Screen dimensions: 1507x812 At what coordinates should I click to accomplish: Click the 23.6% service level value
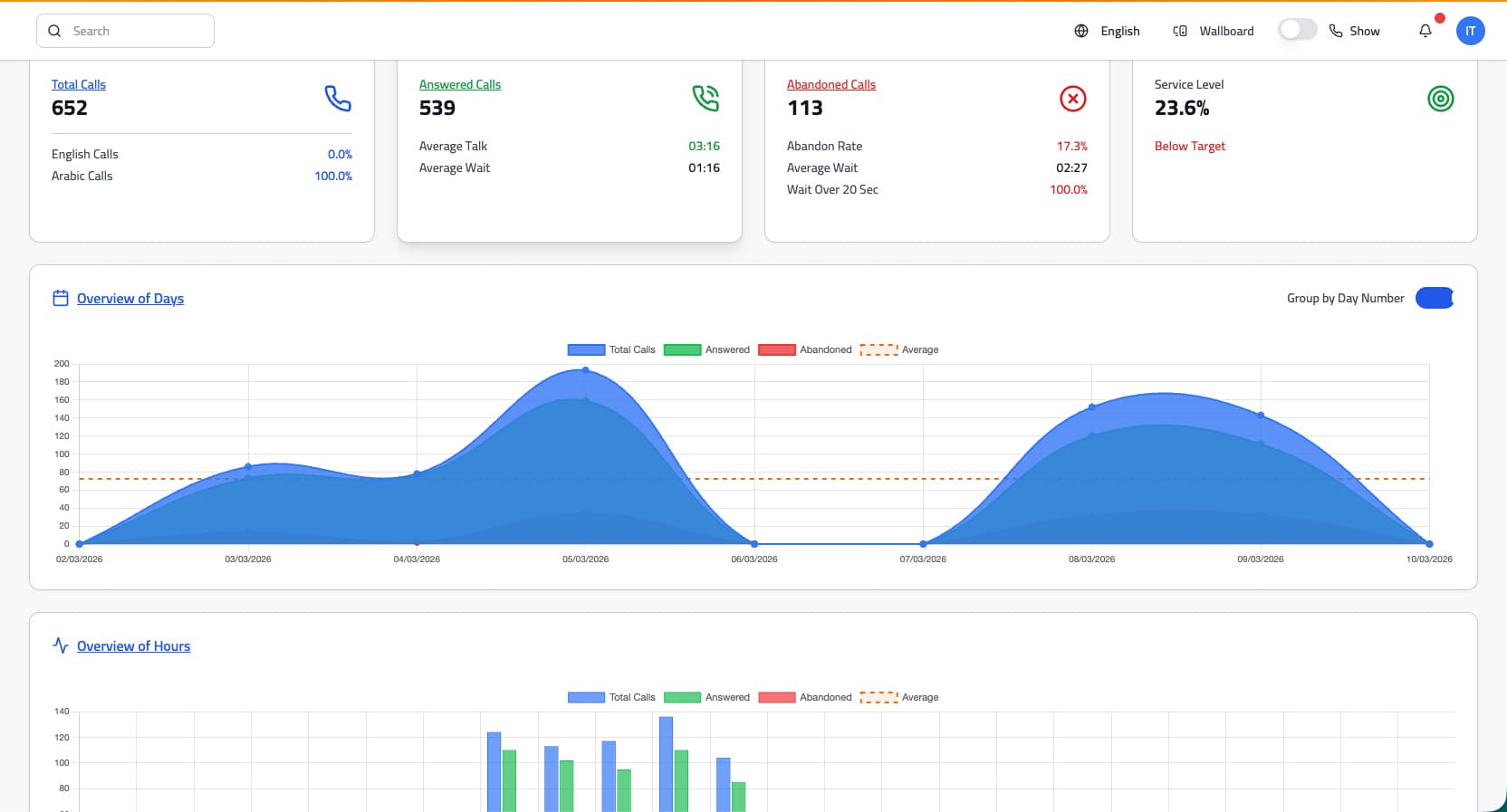(x=1182, y=108)
